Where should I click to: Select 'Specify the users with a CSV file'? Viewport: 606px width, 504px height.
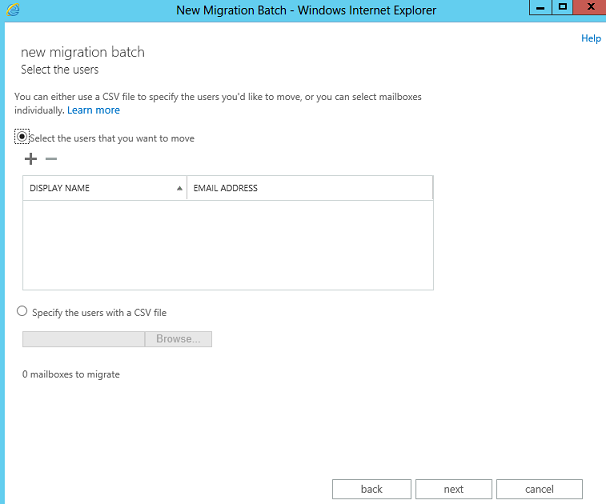tap(22, 311)
